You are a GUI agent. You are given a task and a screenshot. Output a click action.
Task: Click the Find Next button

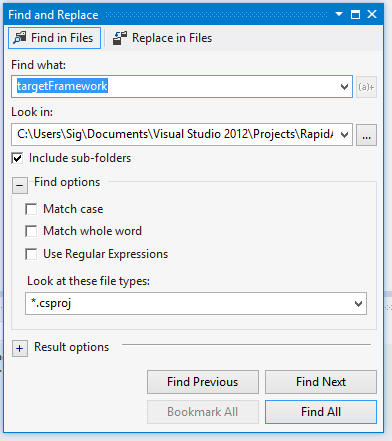pos(321,382)
